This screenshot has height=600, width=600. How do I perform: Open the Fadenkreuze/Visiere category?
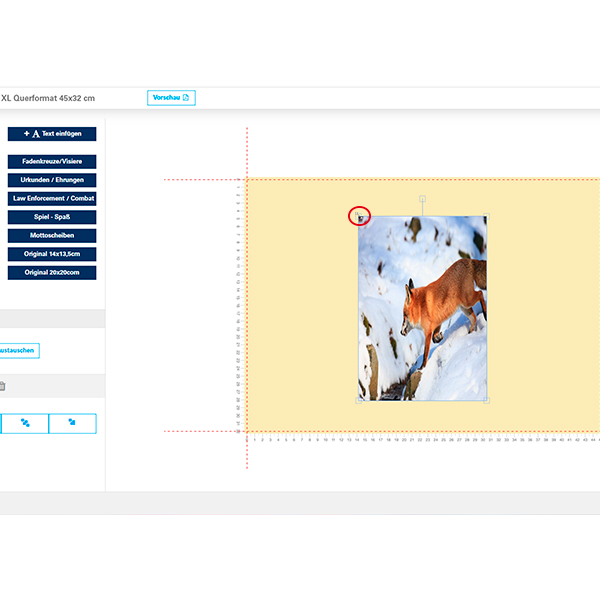pyautogui.click(x=52, y=161)
